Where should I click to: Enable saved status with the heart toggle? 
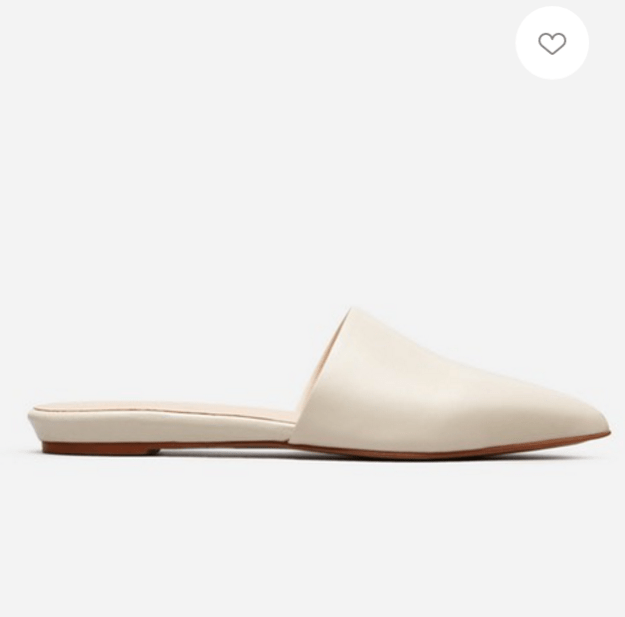552,43
